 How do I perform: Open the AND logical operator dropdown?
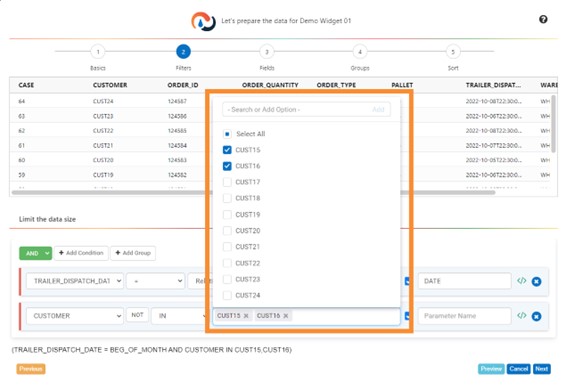click(x=35, y=254)
